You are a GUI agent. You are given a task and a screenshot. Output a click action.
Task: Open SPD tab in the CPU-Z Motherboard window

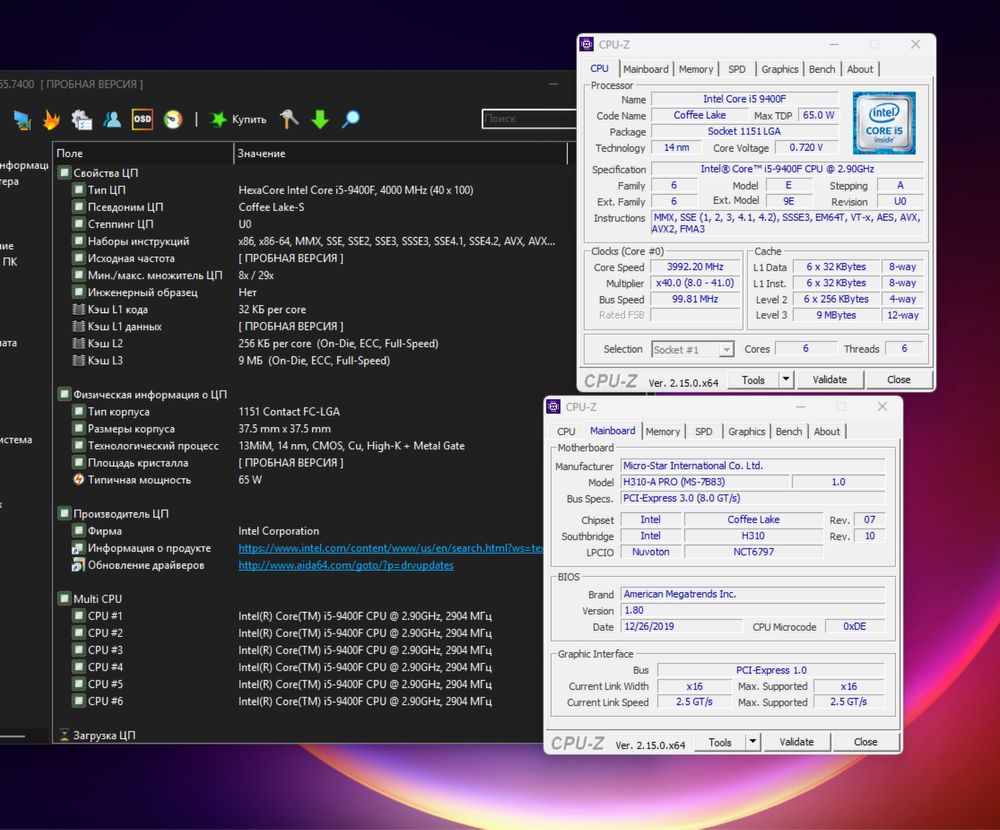[703, 431]
